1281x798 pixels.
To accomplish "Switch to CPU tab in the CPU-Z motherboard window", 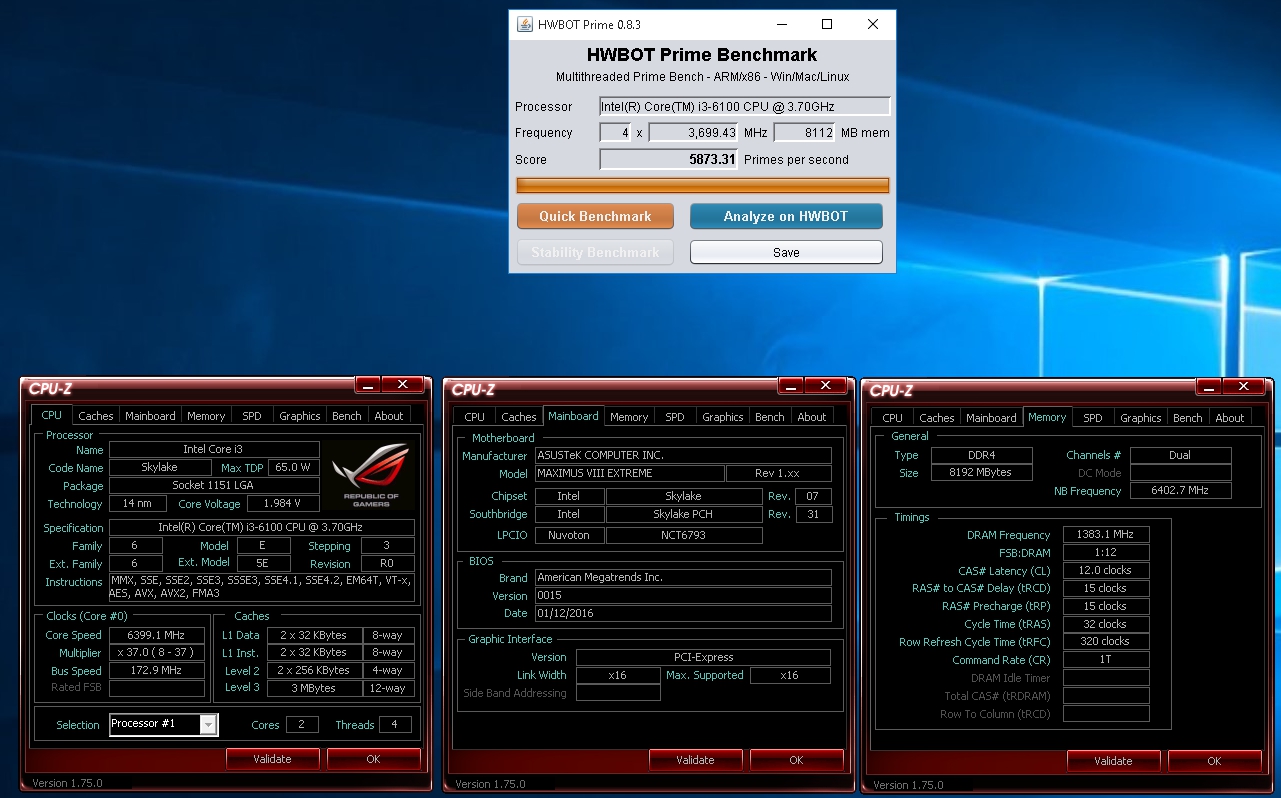I will tap(475, 417).
